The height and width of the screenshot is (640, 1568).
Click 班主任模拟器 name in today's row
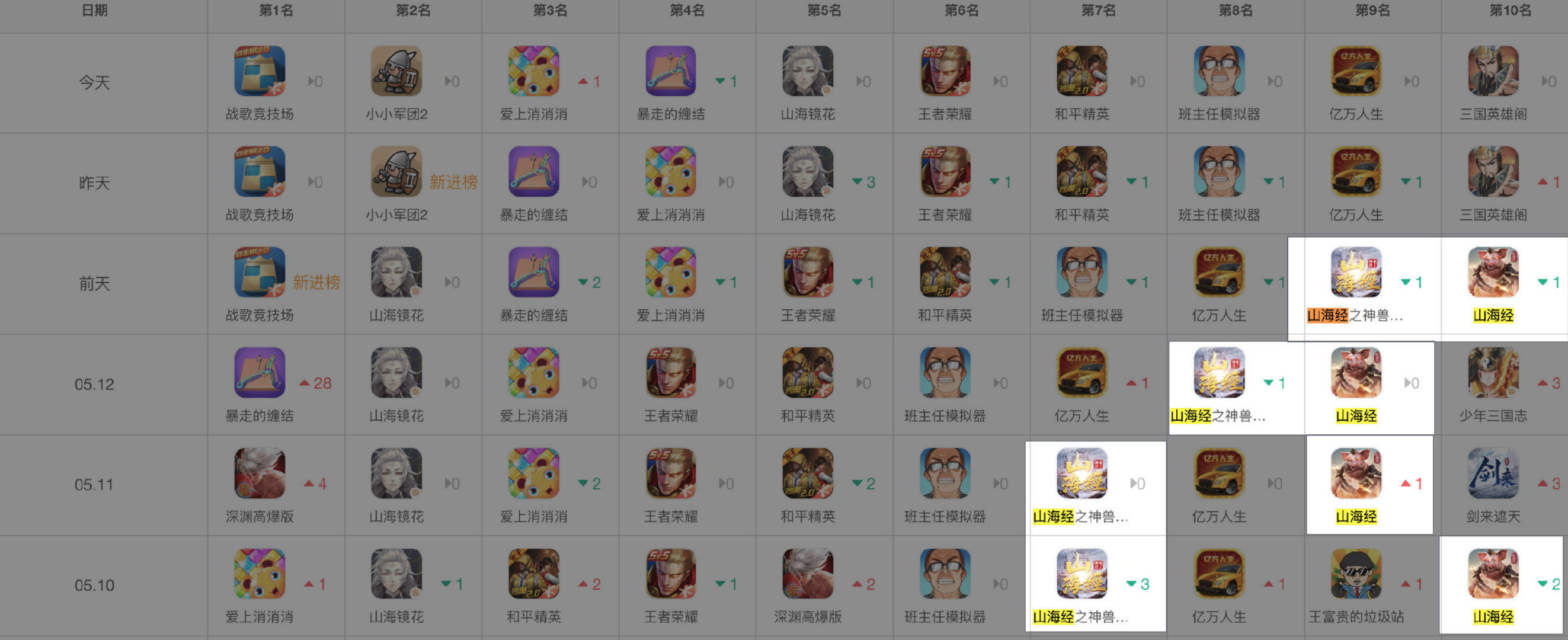[1219, 114]
